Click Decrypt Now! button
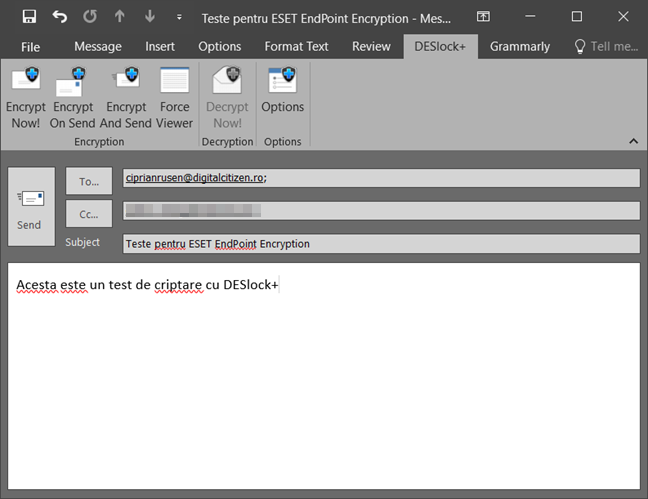Screen dimensions: 648x499 coord(227,98)
